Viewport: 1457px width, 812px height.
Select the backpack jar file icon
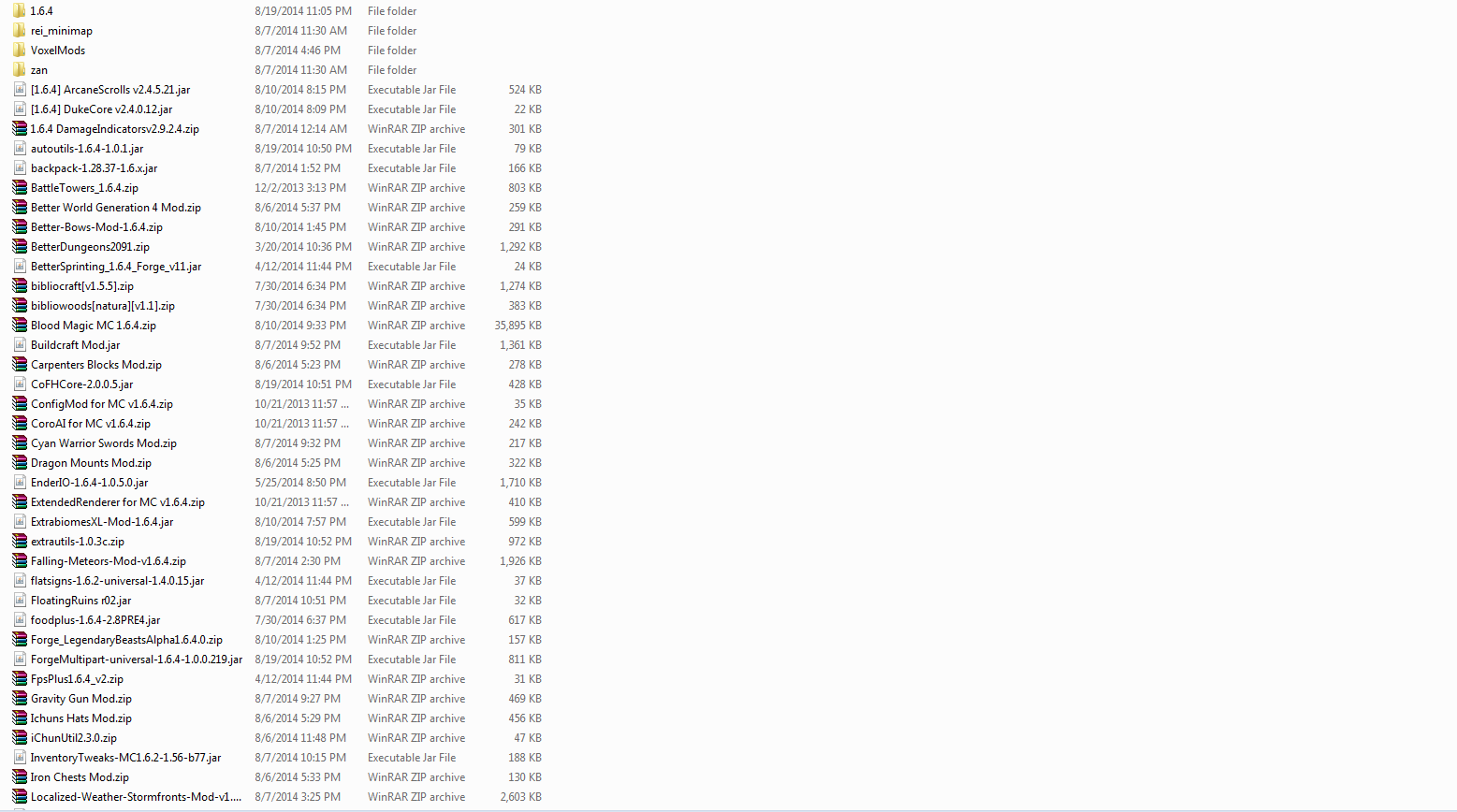19,168
